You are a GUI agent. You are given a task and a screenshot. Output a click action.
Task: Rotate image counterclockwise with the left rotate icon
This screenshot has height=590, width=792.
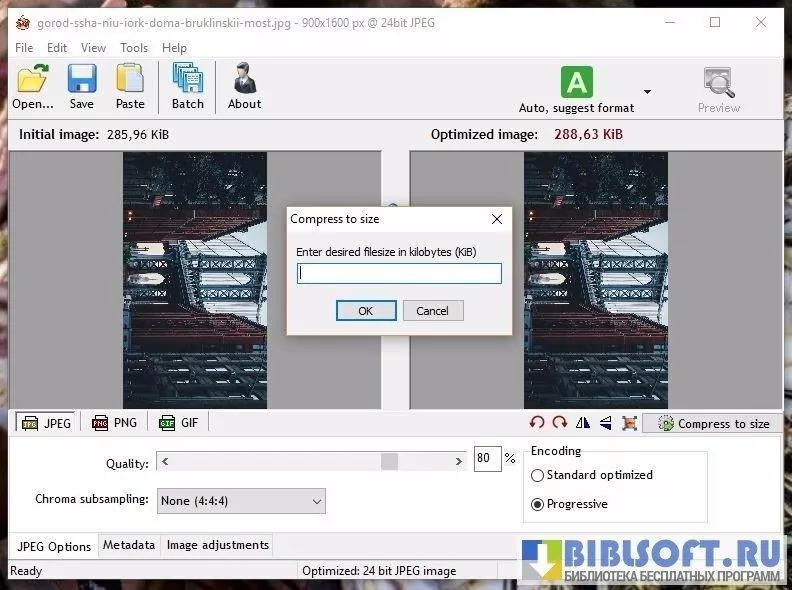538,423
